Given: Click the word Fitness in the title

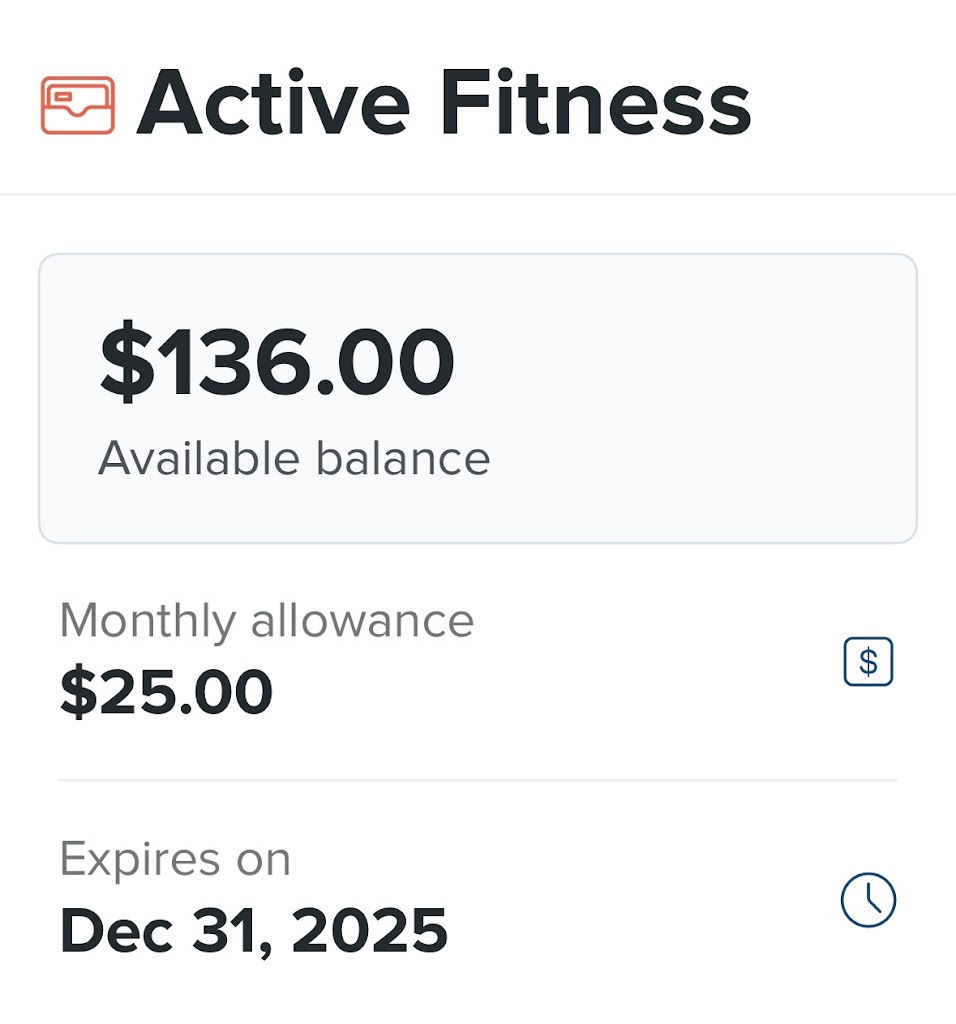Looking at the screenshot, I should click(595, 104).
